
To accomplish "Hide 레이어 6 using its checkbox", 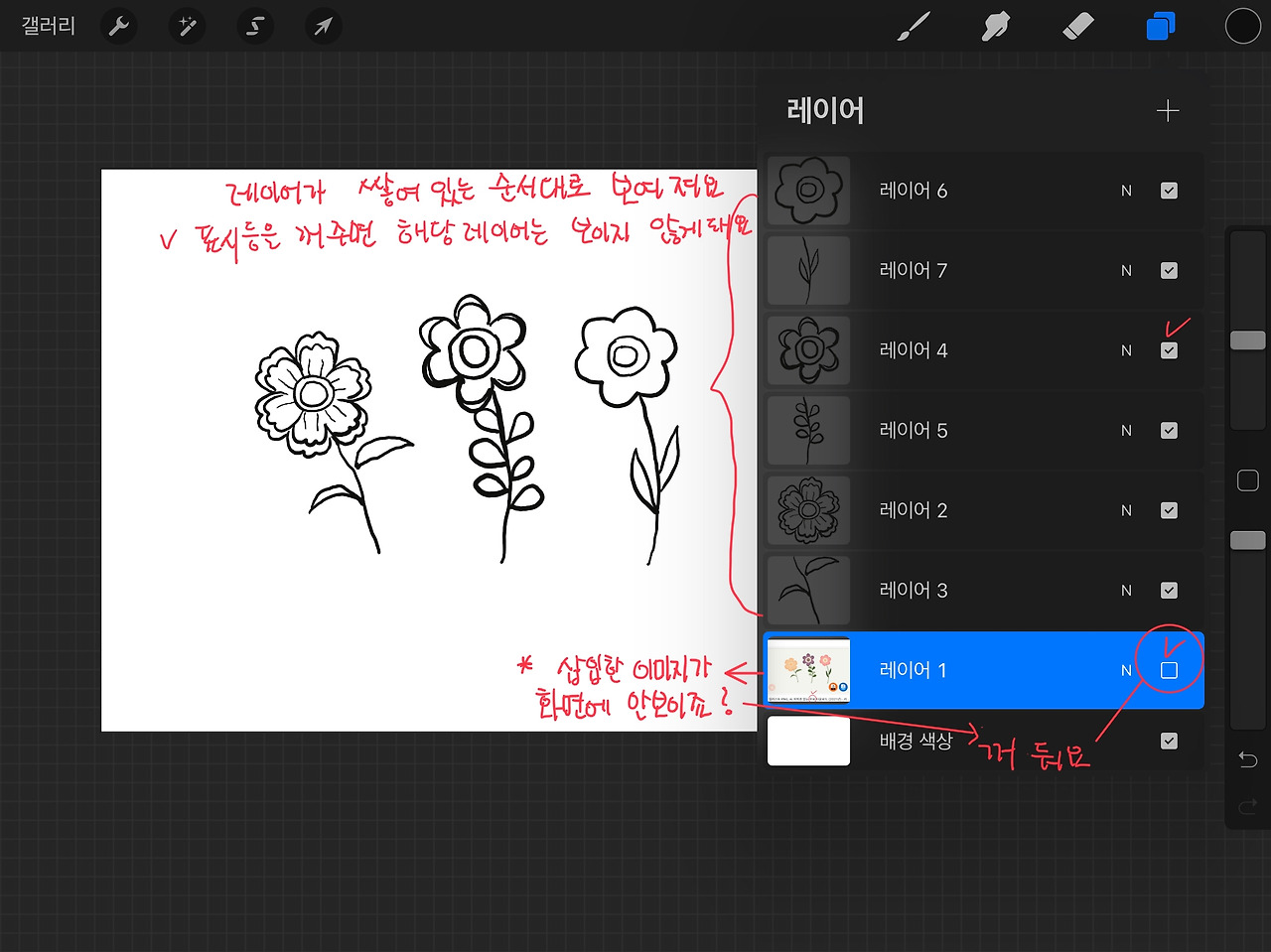I will point(1169,191).
